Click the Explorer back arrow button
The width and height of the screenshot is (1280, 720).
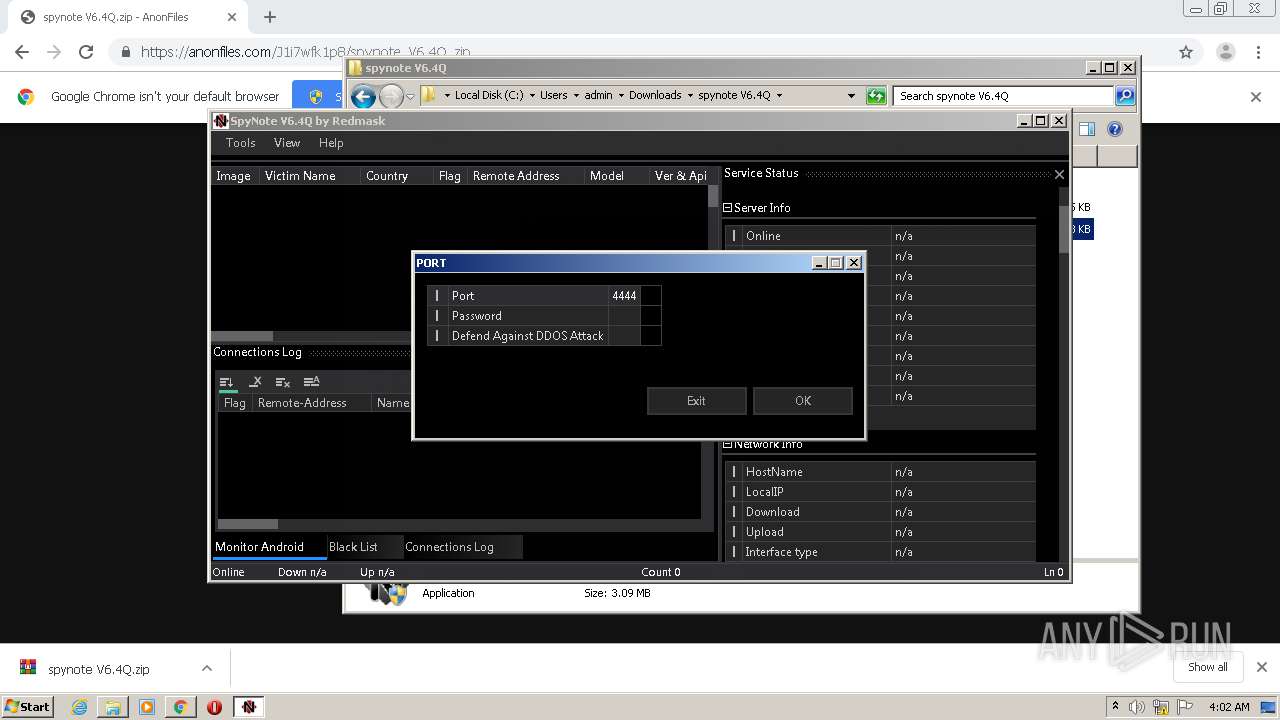click(363, 96)
